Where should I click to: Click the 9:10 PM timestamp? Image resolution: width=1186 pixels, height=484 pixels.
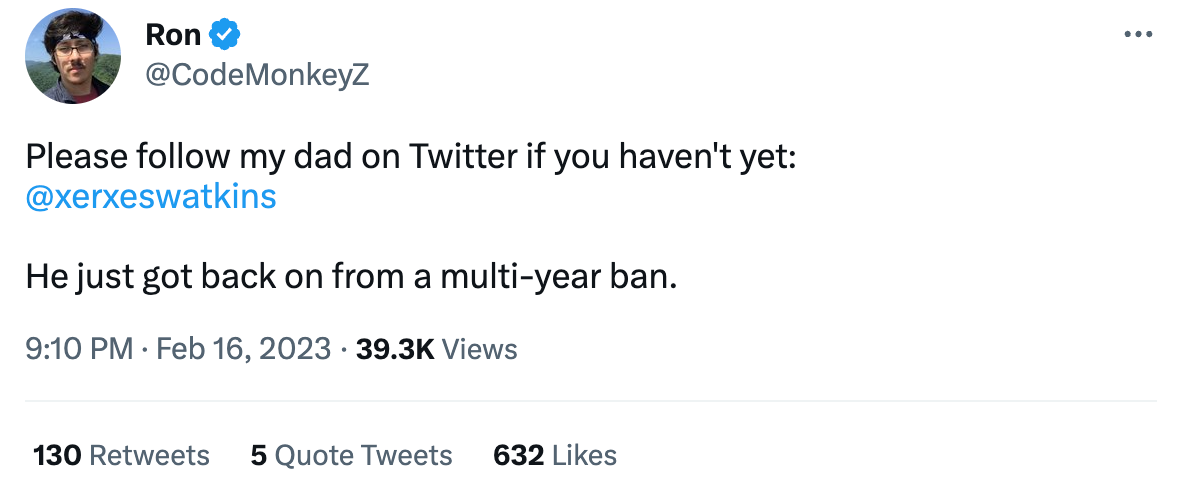pyautogui.click(x=79, y=348)
